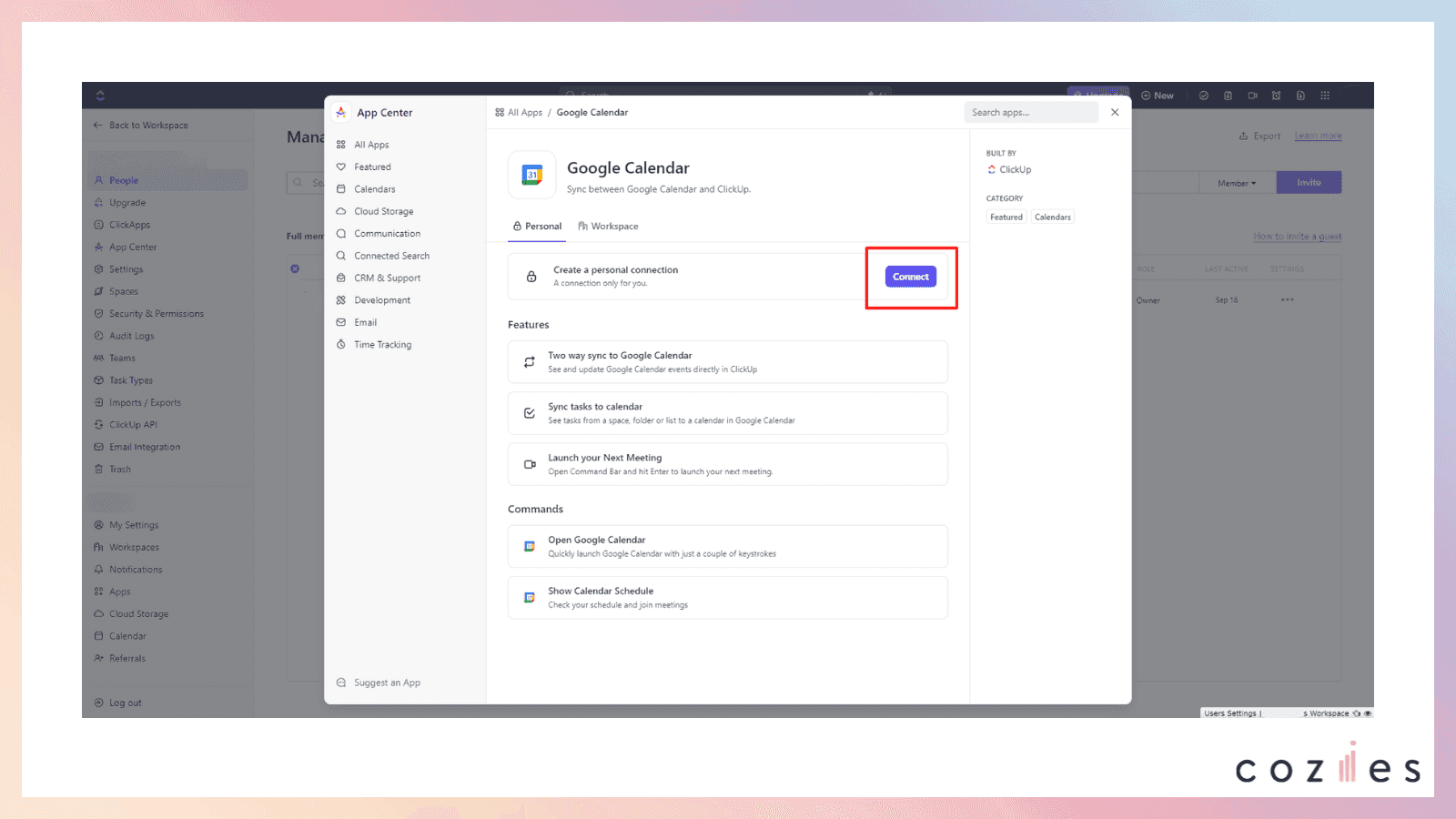
Task: Open the notepad icon in top bar
Action: tap(1228, 96)
